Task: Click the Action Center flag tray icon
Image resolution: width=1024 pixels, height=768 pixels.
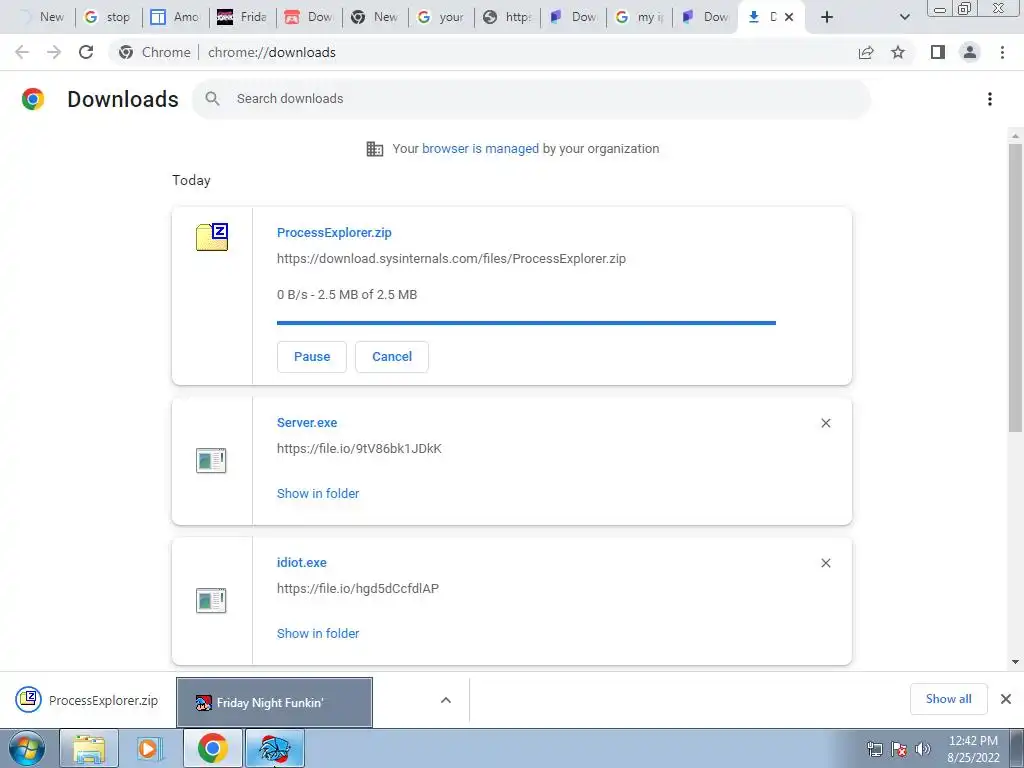Action: pos(899,749)
